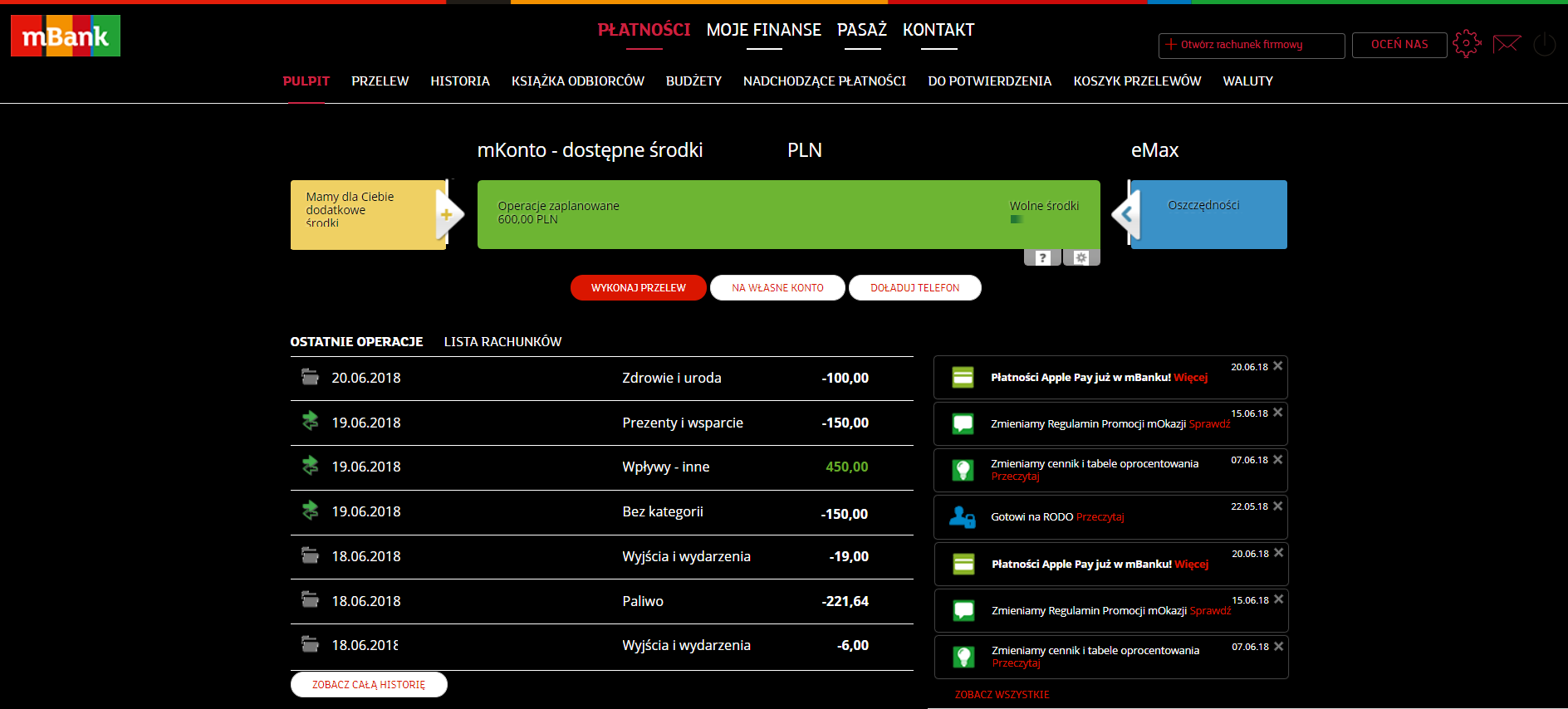Click the WYKONAJ PRZELEW button

click(x=639, y=288)
